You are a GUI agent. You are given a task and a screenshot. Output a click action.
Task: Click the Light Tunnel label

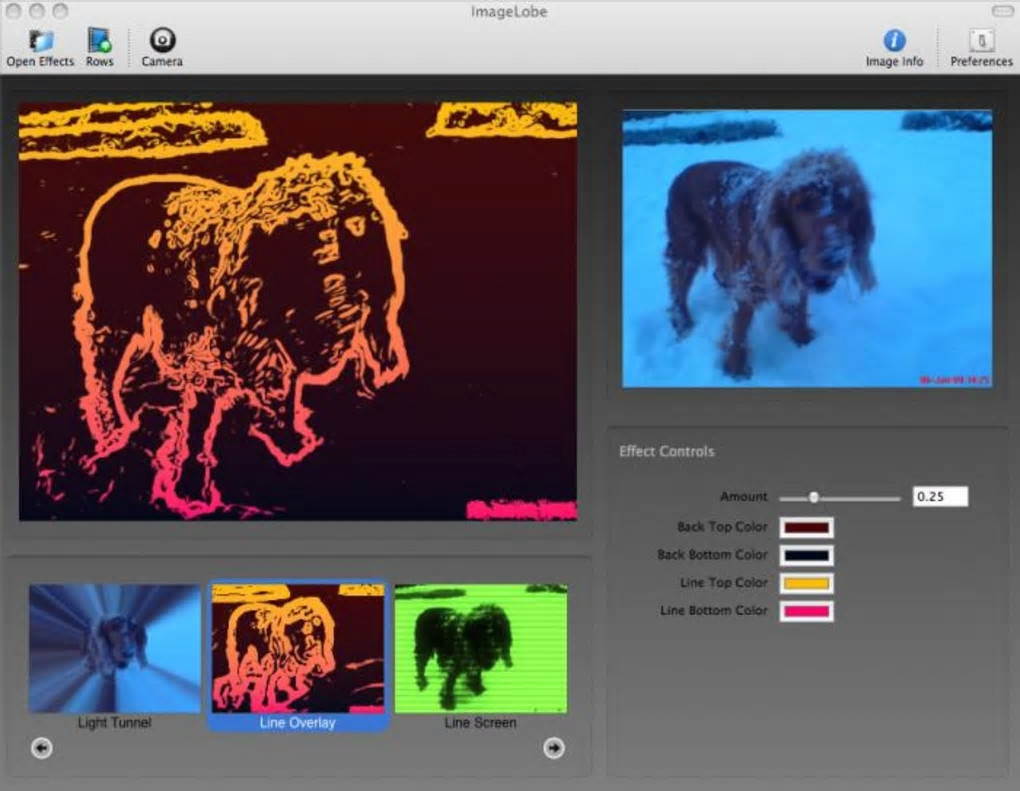click(114, 723)
